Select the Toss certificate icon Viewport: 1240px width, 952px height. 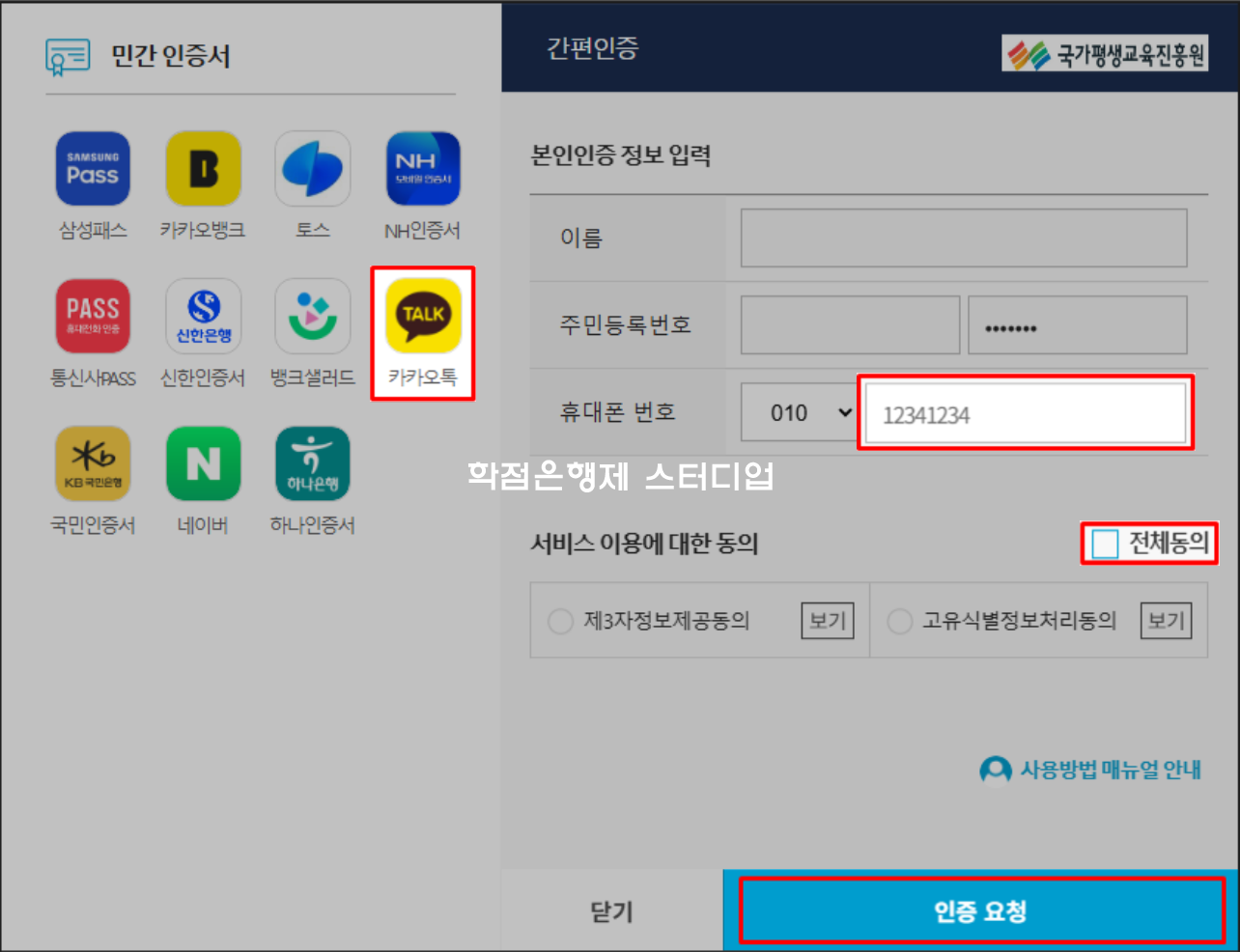(x=313, y=169)
